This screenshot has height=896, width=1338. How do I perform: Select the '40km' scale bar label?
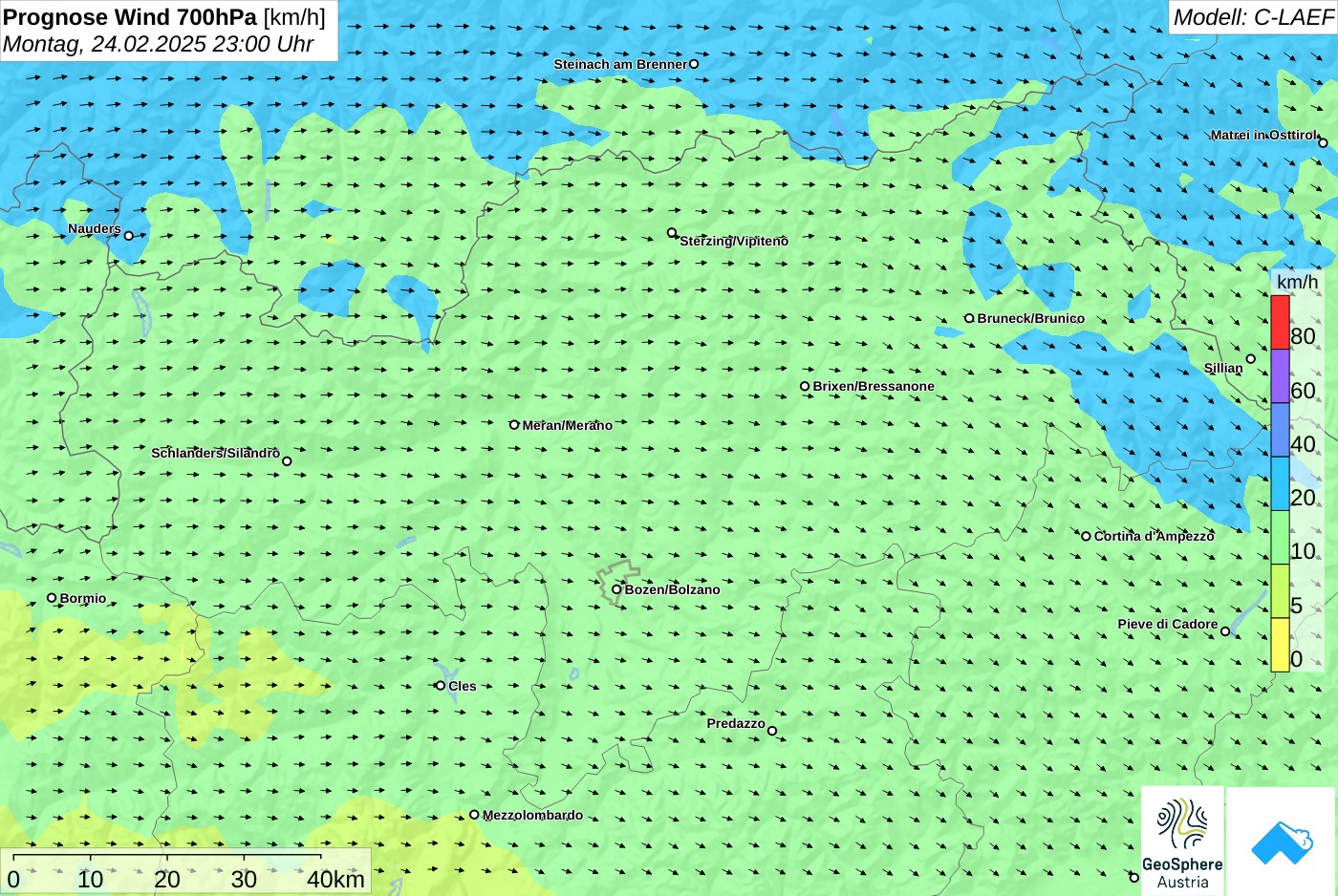coord(335,880)
